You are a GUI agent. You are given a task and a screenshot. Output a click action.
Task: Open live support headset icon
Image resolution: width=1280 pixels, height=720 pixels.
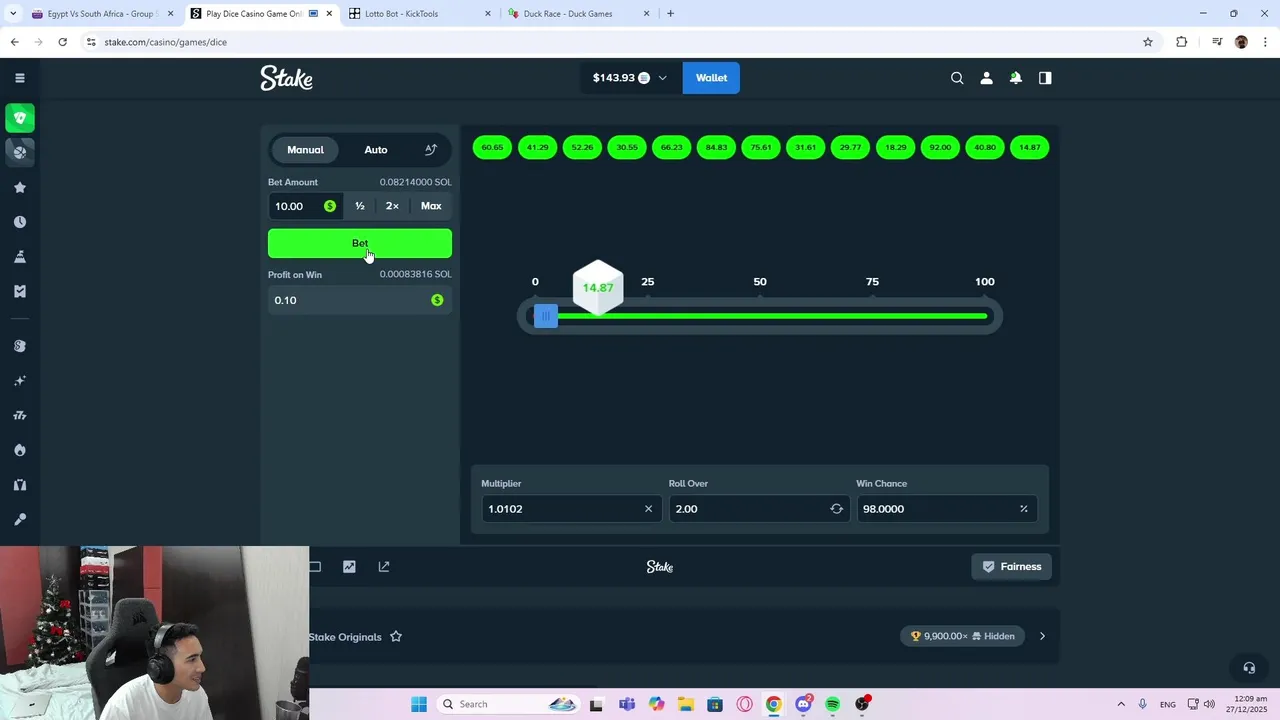click(1249, 668)
